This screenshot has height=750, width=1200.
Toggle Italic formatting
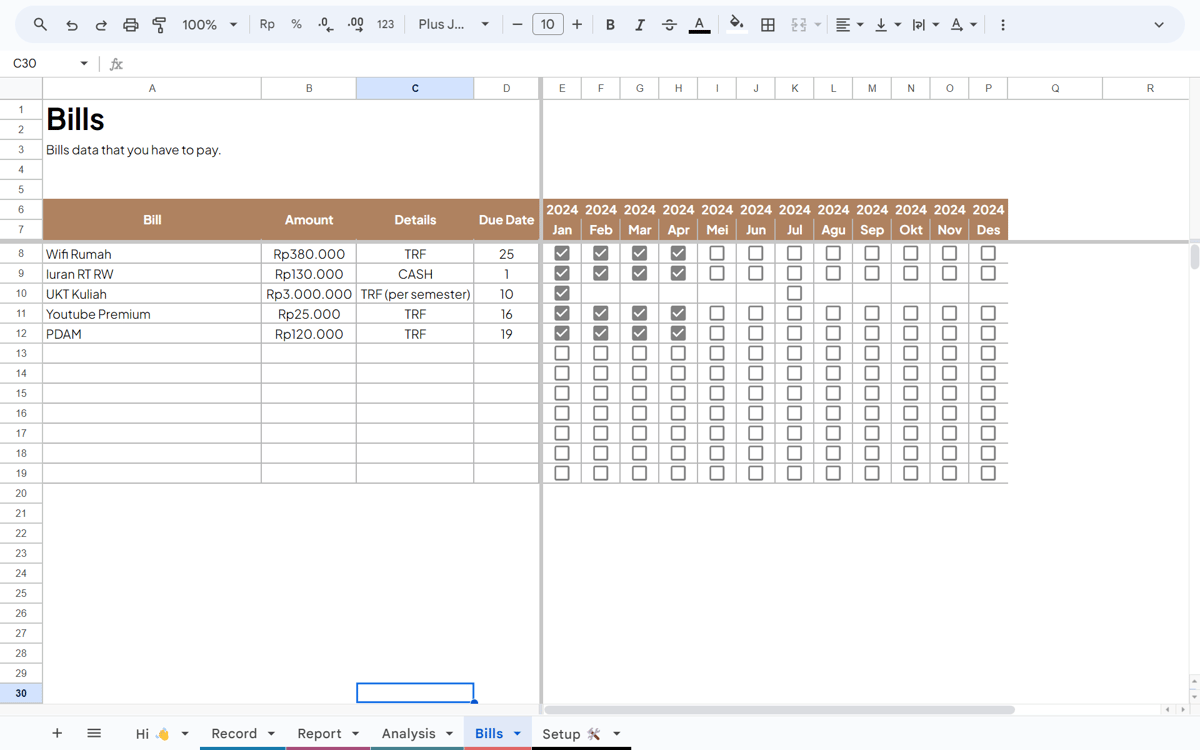click(640, 24)
